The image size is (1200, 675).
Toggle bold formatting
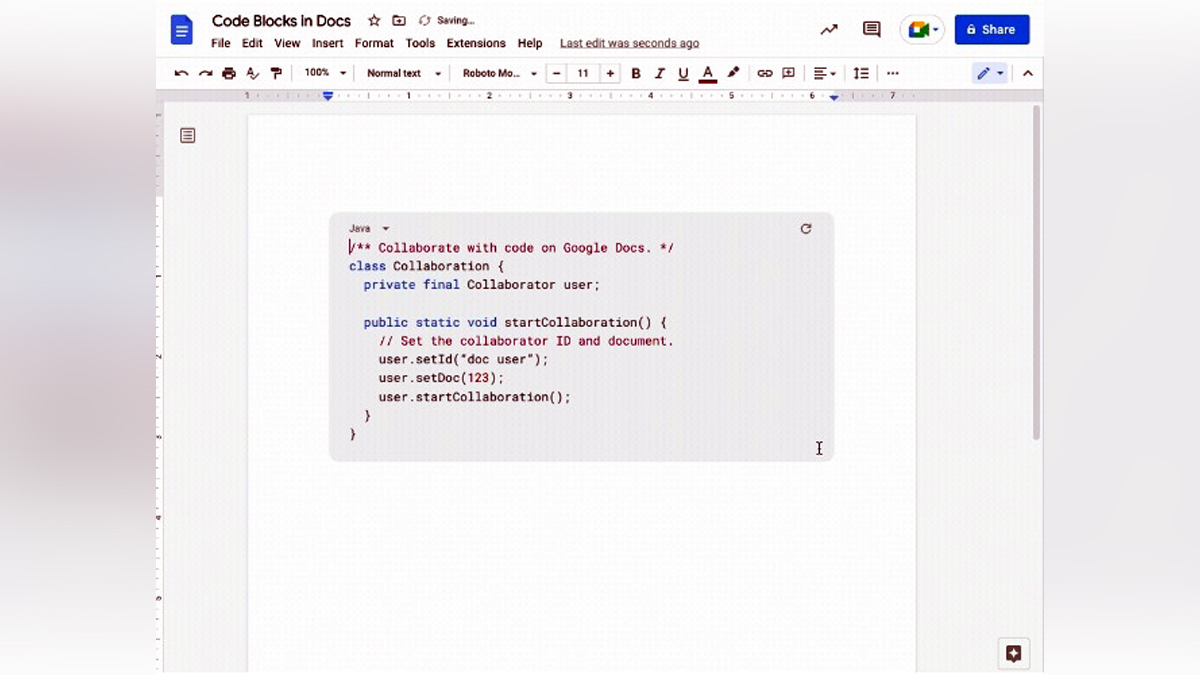pos(636,73)
